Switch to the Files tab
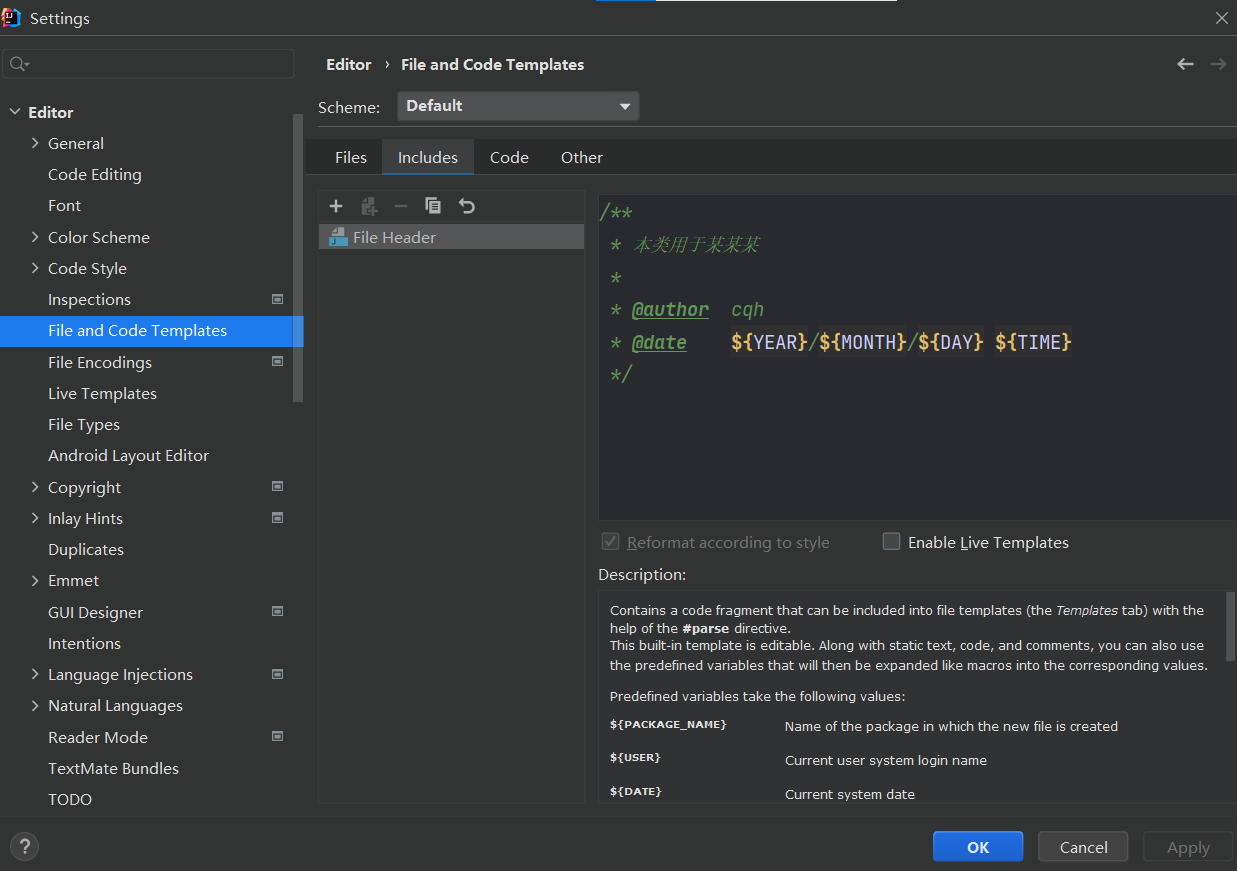The image size is (1237, 871). pyautogui.click(x=351, y=157)
